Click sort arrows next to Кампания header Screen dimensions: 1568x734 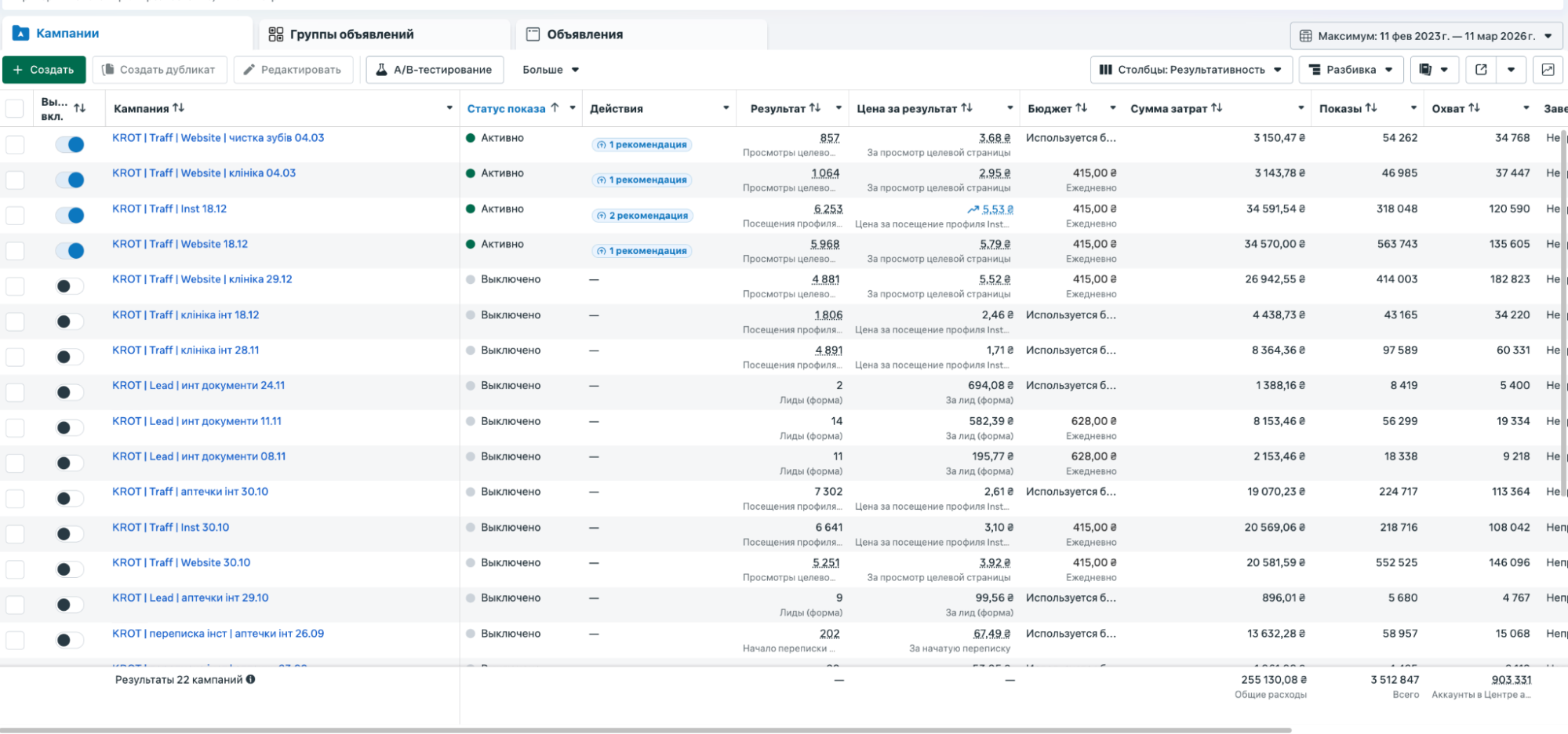[x=179, y=108]
